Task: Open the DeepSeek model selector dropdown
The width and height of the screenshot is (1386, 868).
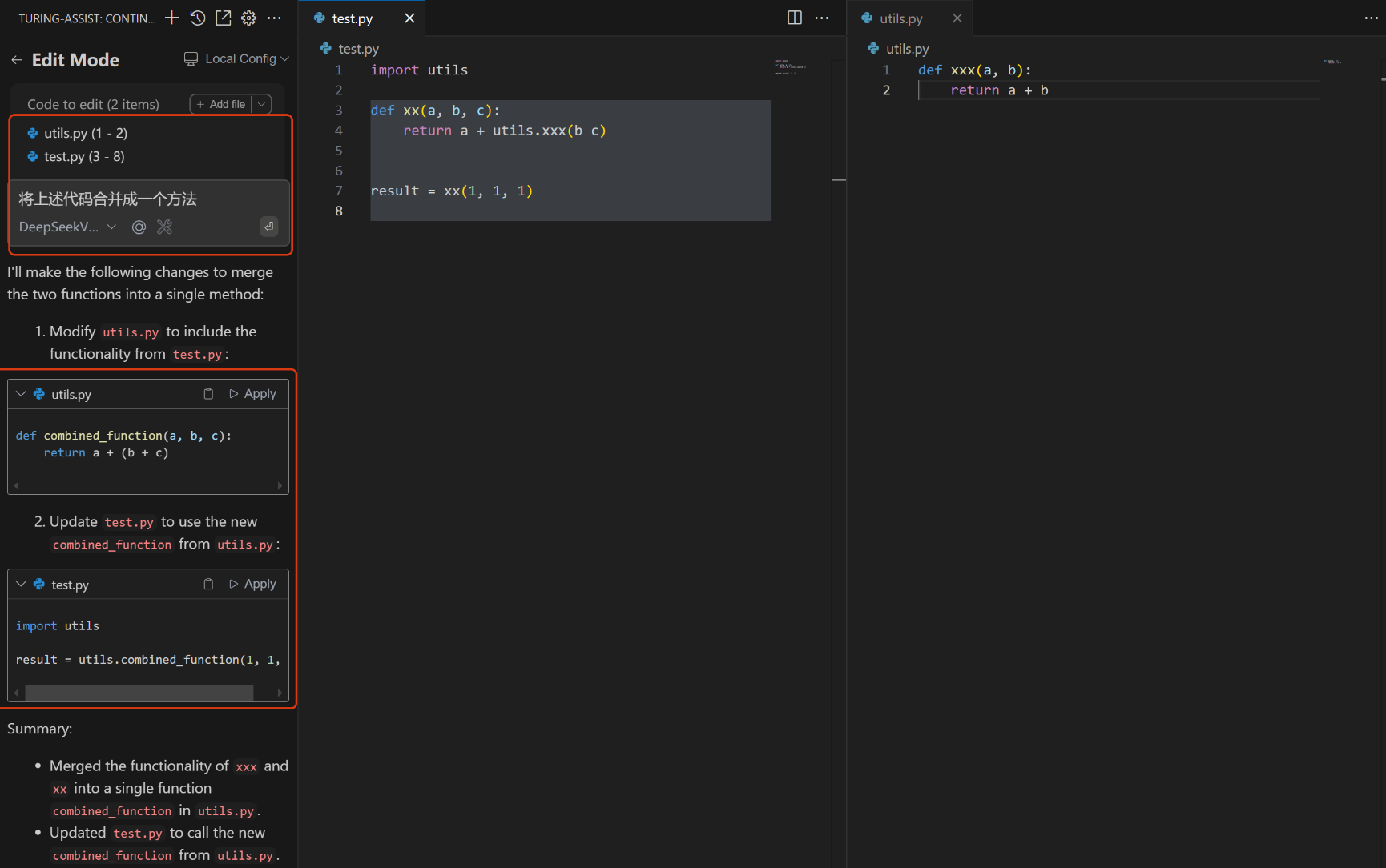Action: 67,227
